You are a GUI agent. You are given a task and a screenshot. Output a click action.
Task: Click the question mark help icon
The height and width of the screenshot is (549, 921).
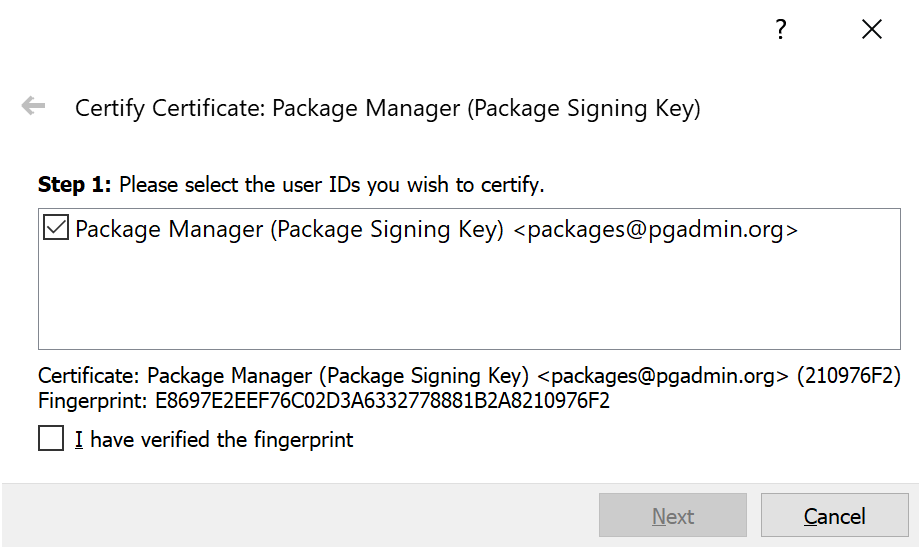782,30
